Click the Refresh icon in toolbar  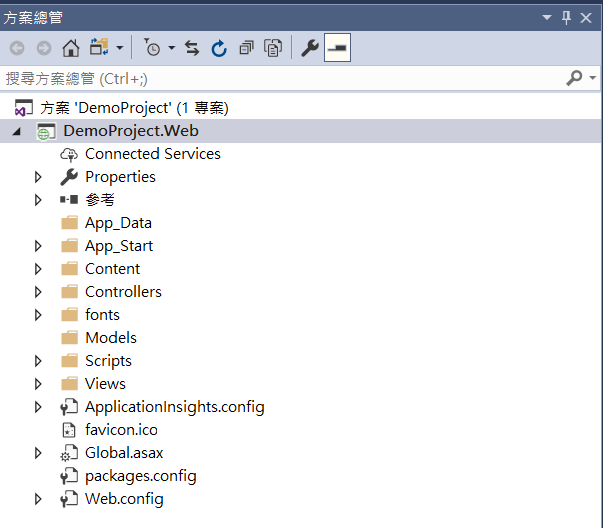[219, 48]
